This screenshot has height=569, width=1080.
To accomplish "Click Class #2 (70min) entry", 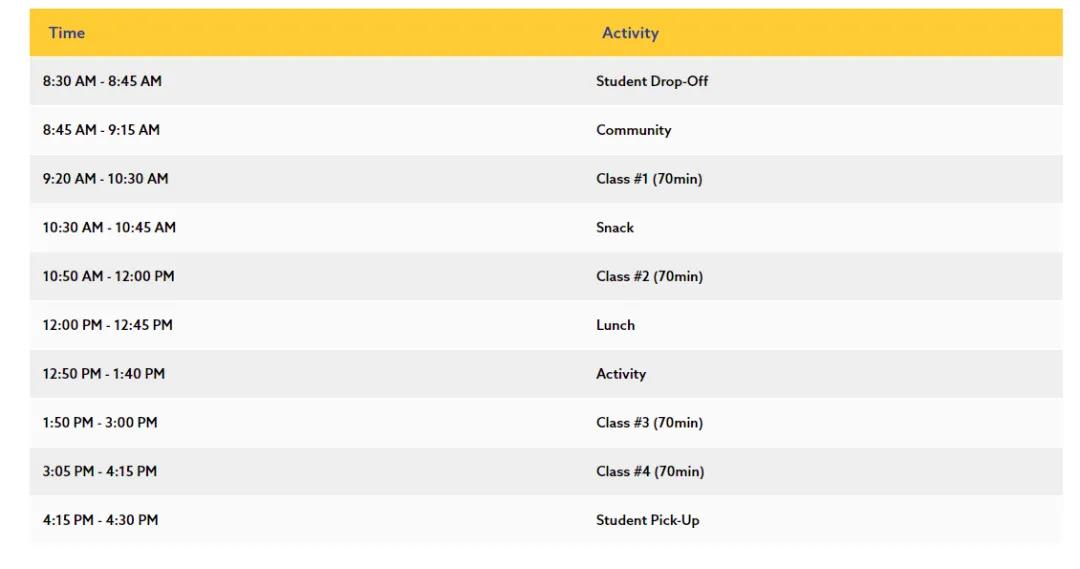I will click(x=649, y=276).
